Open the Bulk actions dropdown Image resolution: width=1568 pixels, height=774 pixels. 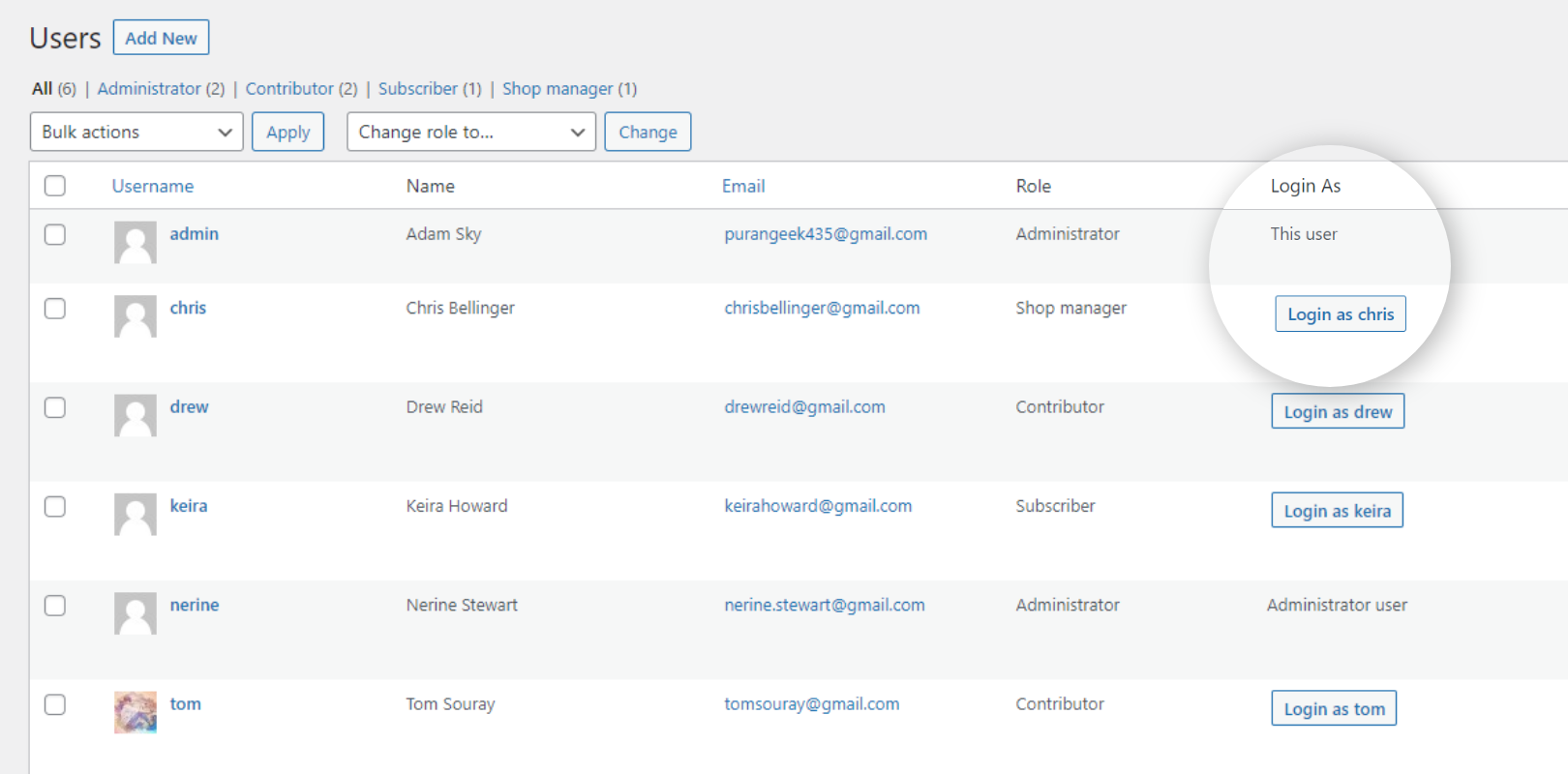pyautogui.click(x=136, y=132)
